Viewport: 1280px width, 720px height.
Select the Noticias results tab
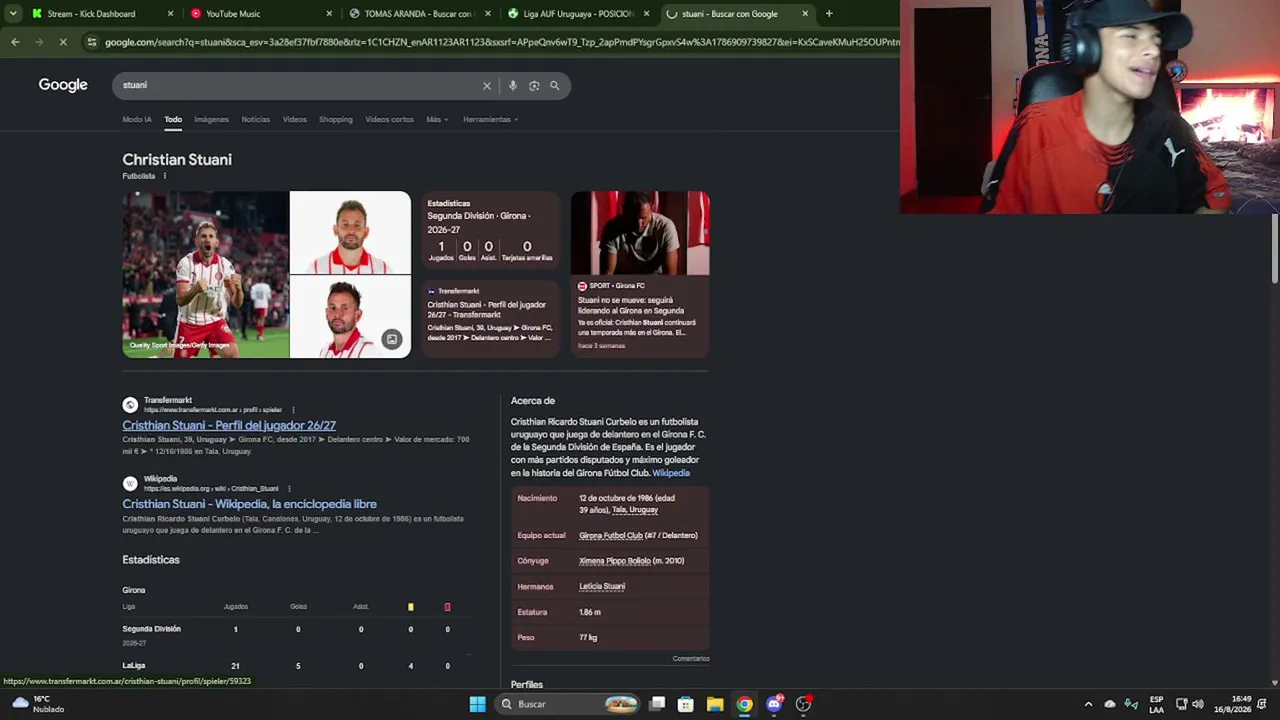point(255,120)
